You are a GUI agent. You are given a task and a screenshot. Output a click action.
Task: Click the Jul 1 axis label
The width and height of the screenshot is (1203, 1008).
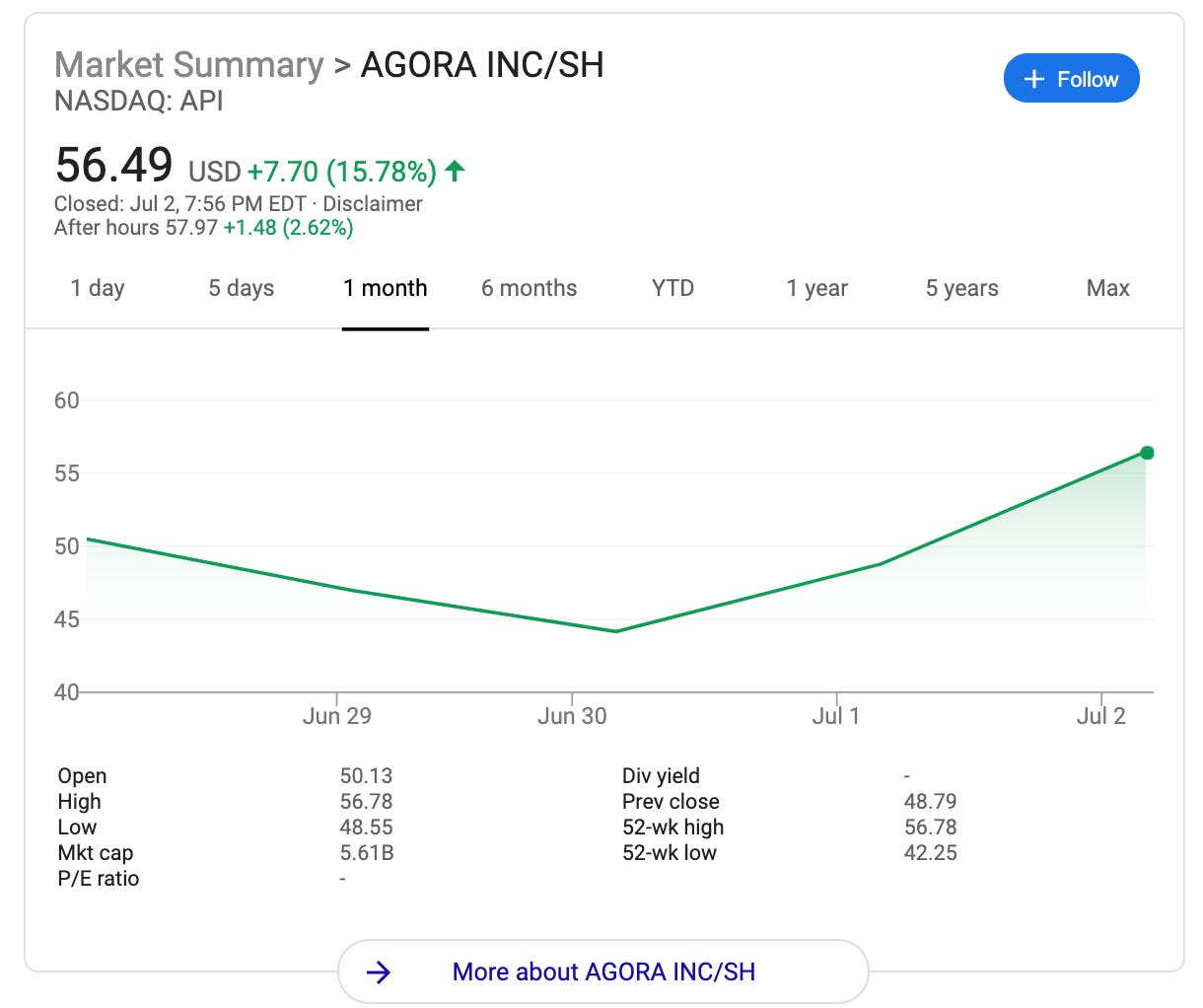pyautogui.click(x=836, y=716)
